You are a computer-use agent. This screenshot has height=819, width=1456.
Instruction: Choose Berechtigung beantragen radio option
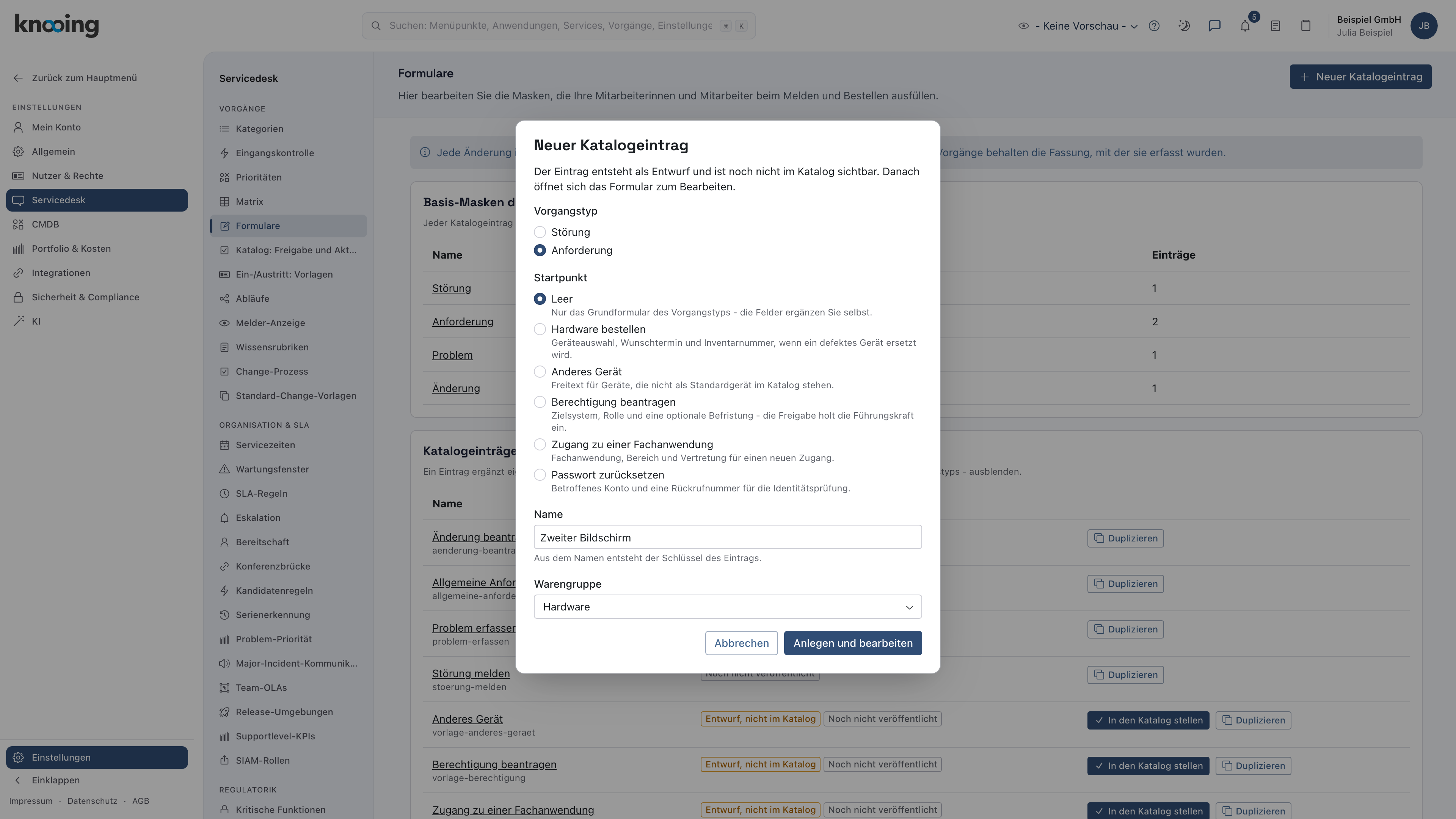click(540, 402)
